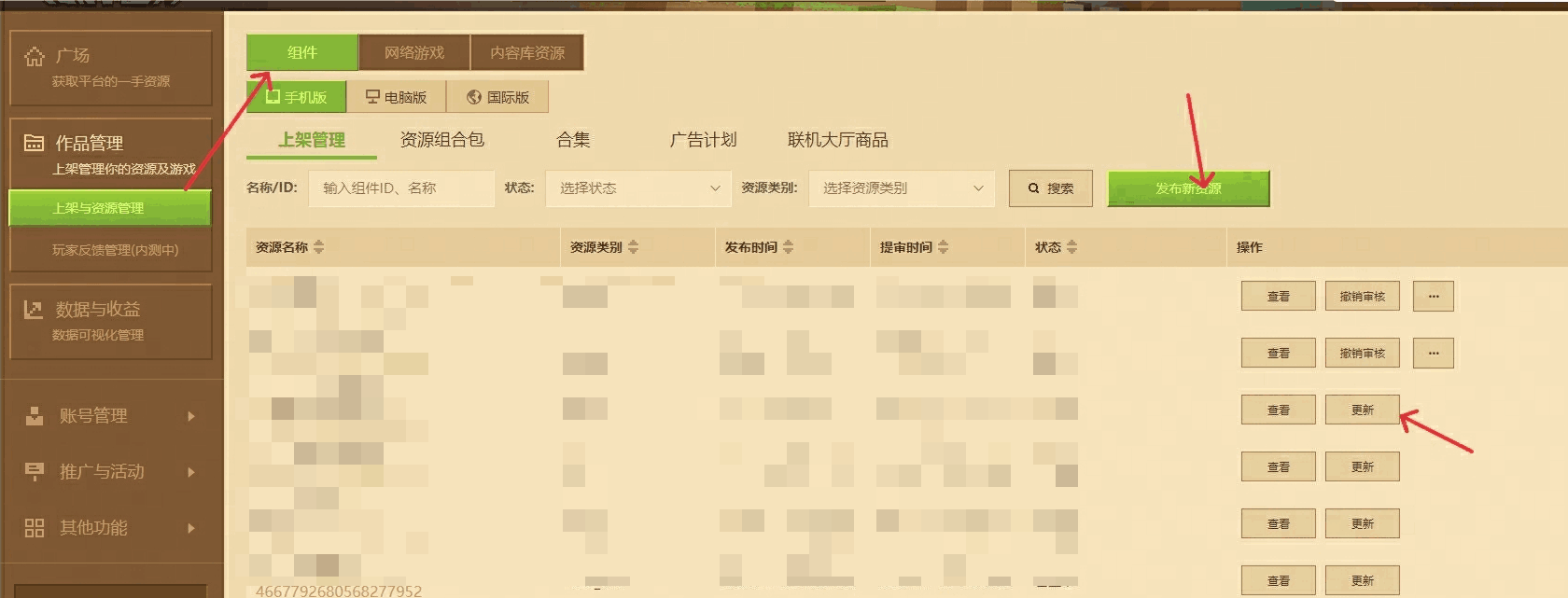This screenshot has height=598, width=1568.
Task: Open the 资源组合包 tab
Action: tap(441, 140)
